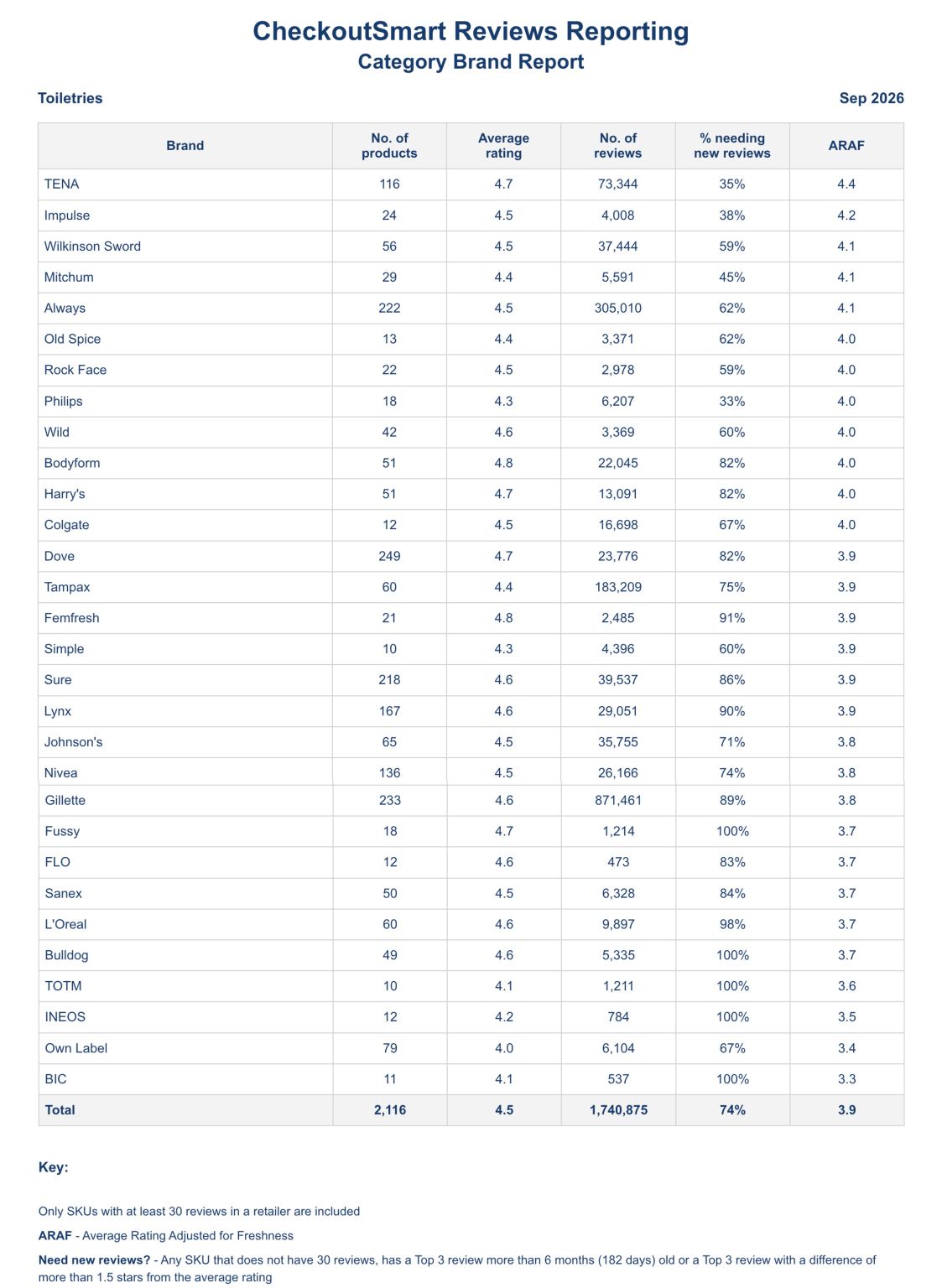Click the ARAF column header
942x1288 pixels.
coord(846,146)
